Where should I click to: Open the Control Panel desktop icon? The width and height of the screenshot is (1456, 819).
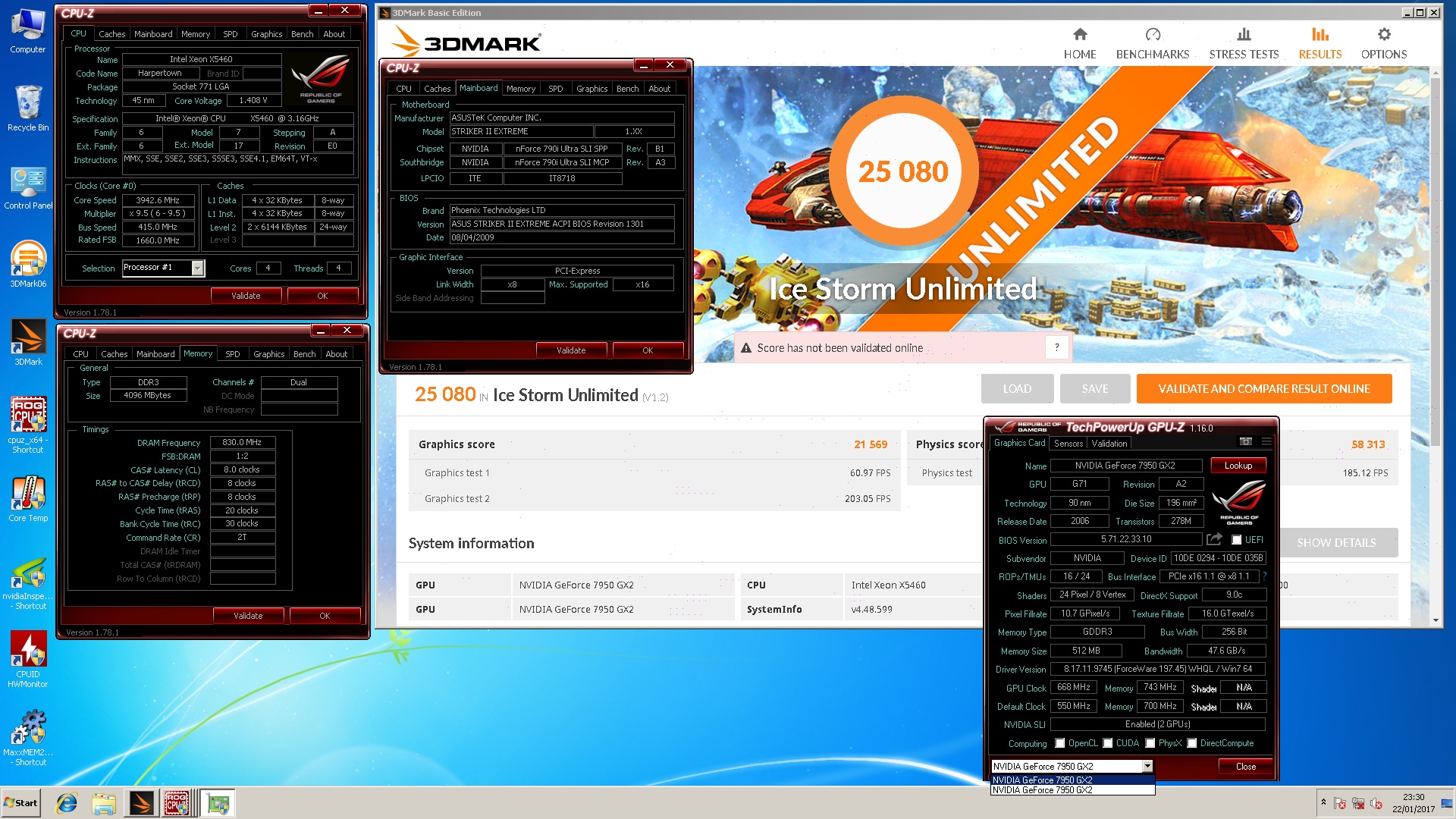28,188
